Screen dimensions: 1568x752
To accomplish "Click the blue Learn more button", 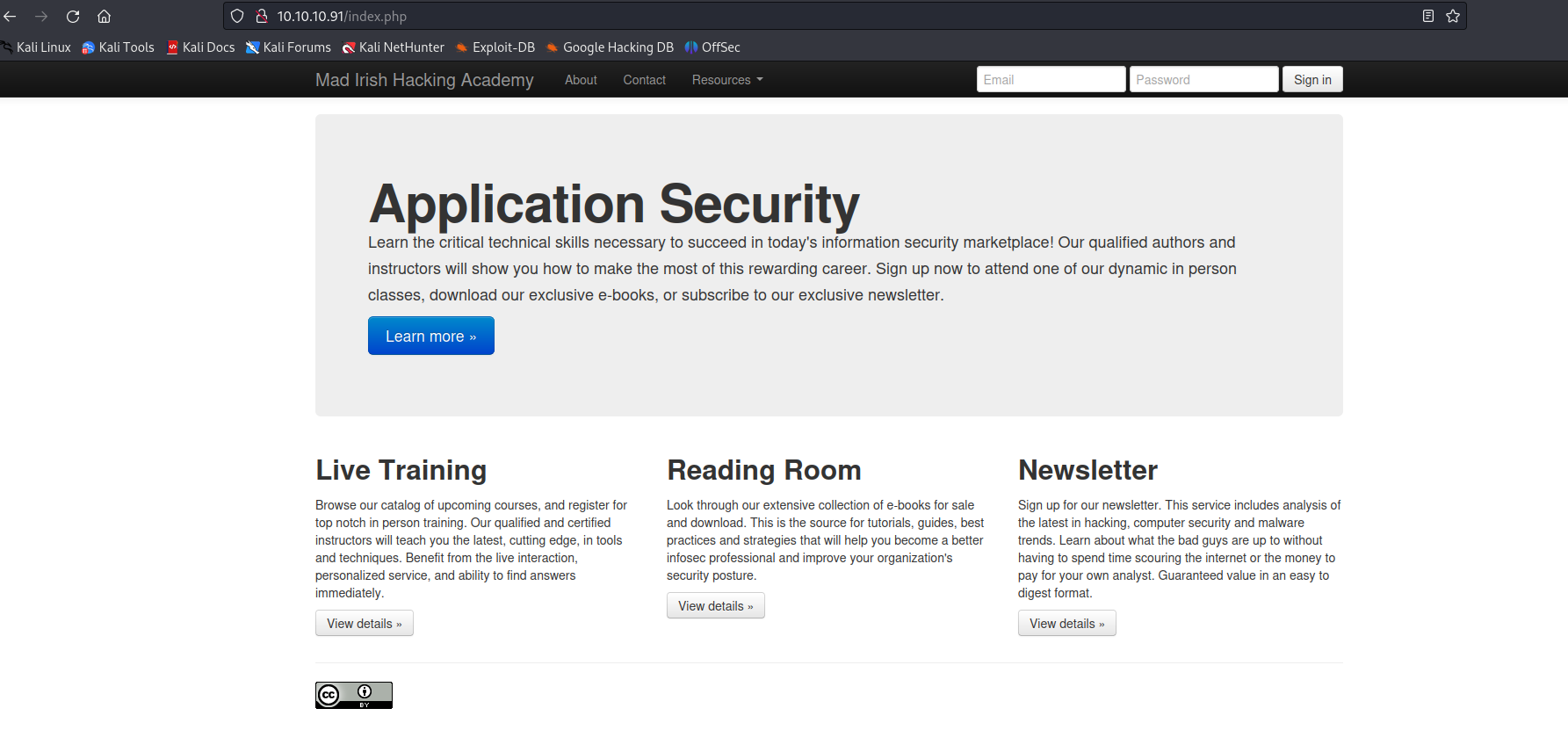I will point(431,336).
